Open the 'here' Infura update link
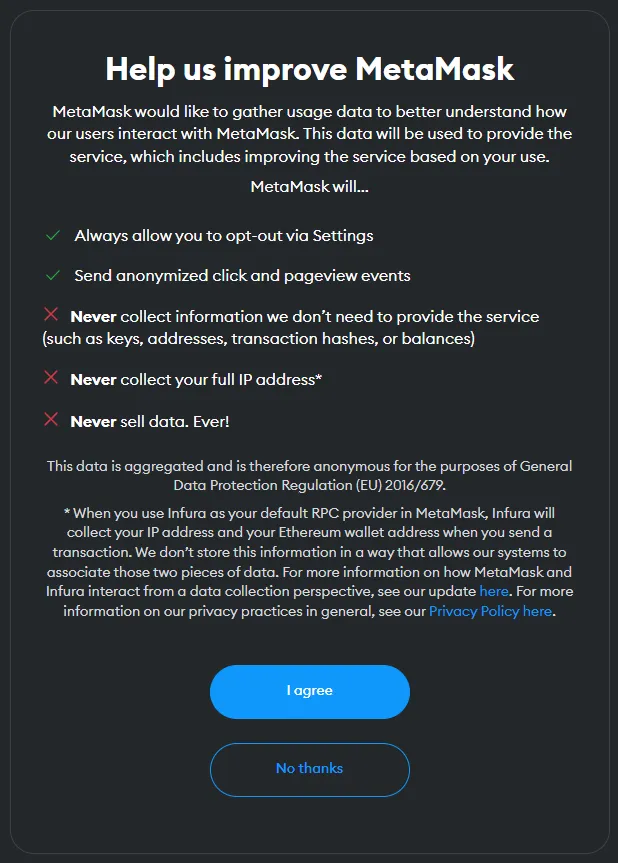Screen dimensions: 618x863 494,591
